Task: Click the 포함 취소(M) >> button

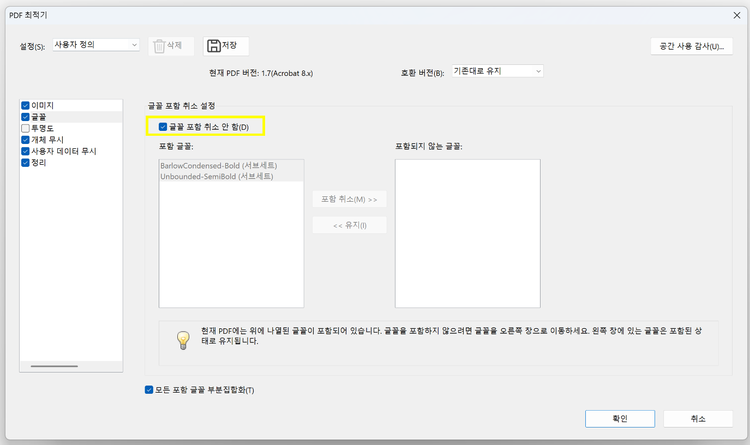Action: click(x=349, y=199)
